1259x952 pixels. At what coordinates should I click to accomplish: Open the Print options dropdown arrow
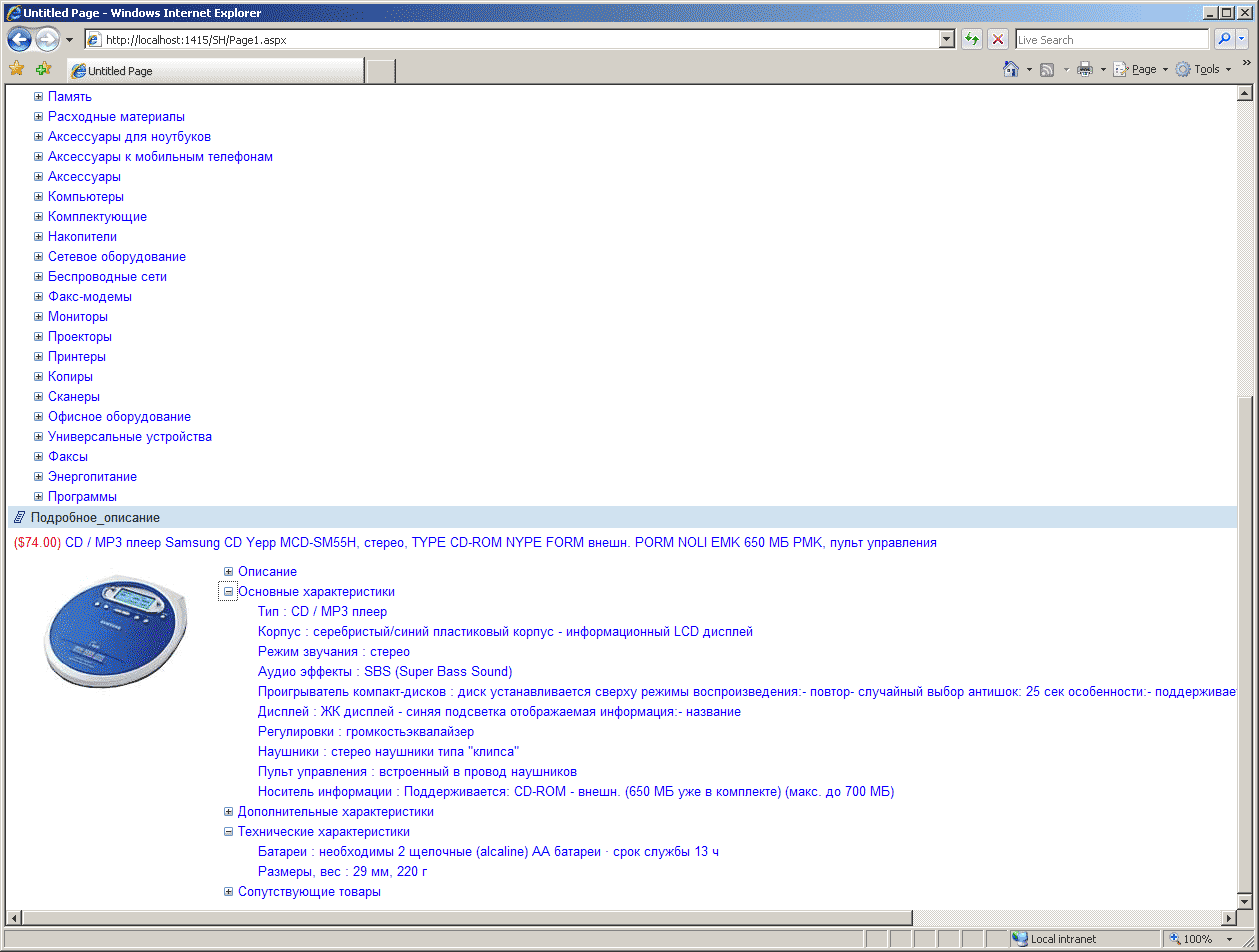1103,69
